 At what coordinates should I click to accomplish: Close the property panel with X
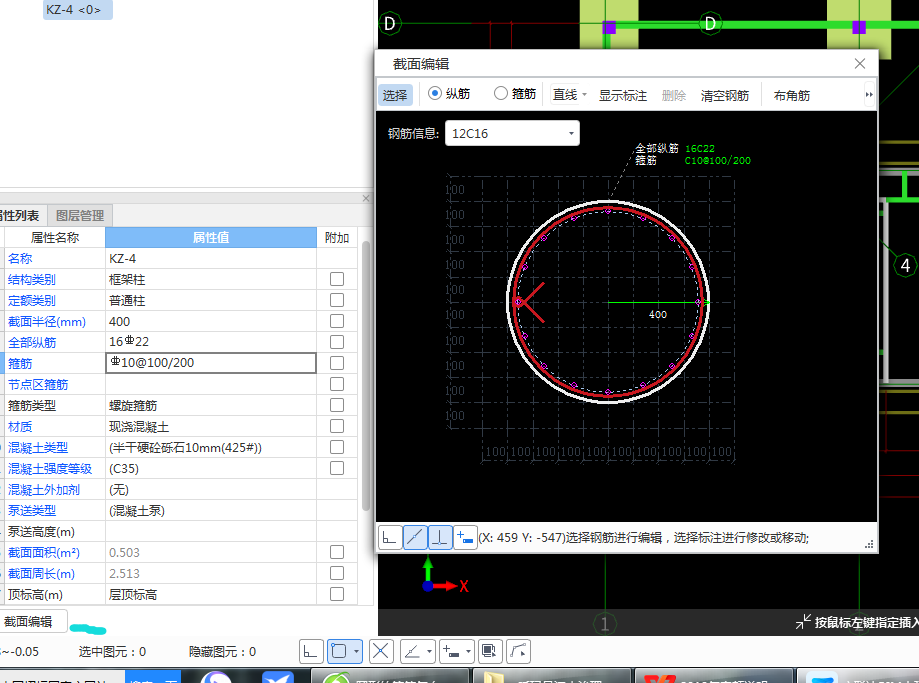click(366, 198)
